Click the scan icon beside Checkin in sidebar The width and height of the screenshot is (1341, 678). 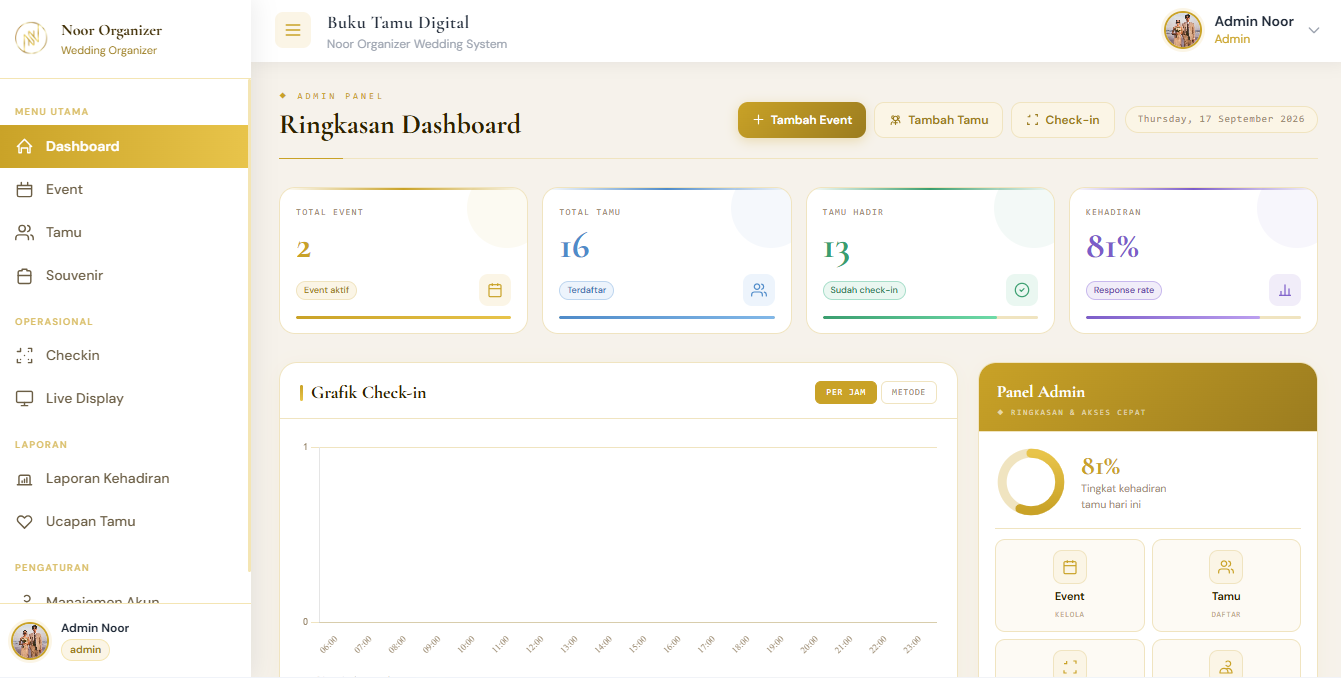[x=25, y=355]
